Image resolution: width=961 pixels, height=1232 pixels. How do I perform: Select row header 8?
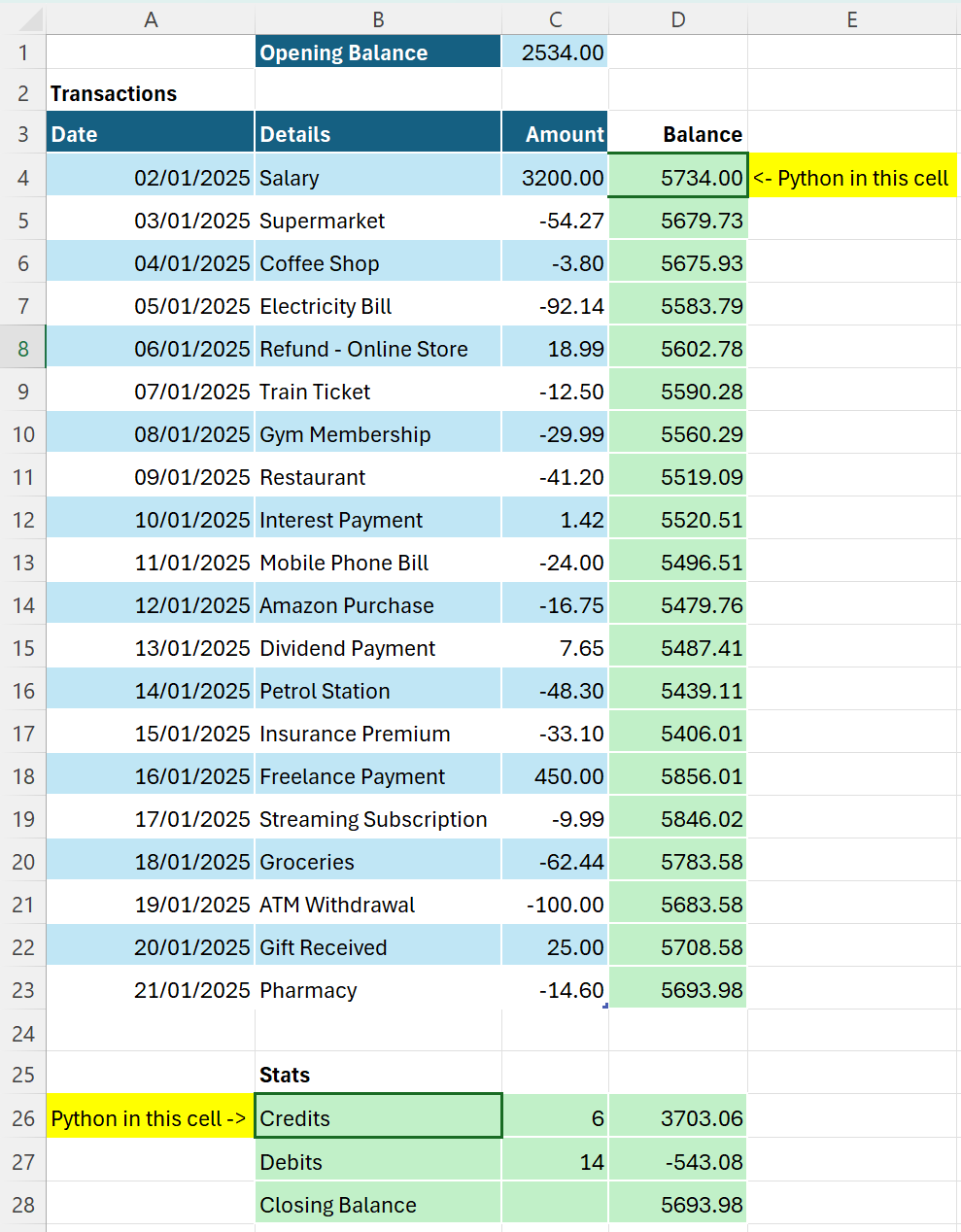23,349
